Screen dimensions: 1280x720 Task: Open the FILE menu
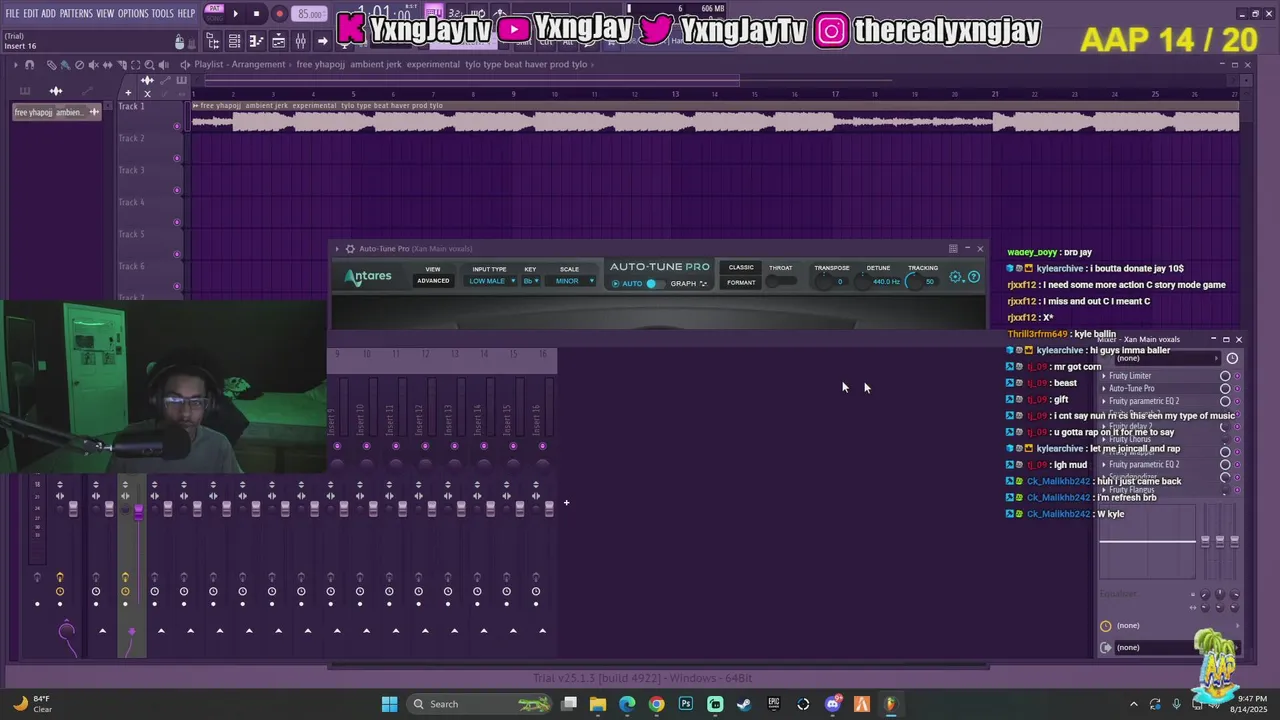(x=12, y=13)
